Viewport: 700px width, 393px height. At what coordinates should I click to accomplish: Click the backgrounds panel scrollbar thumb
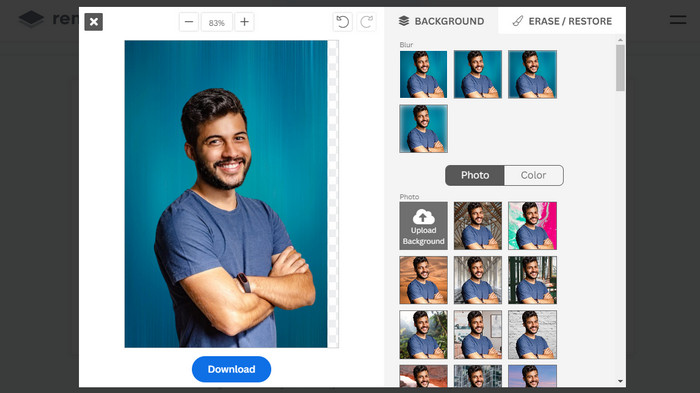(620, 68)
